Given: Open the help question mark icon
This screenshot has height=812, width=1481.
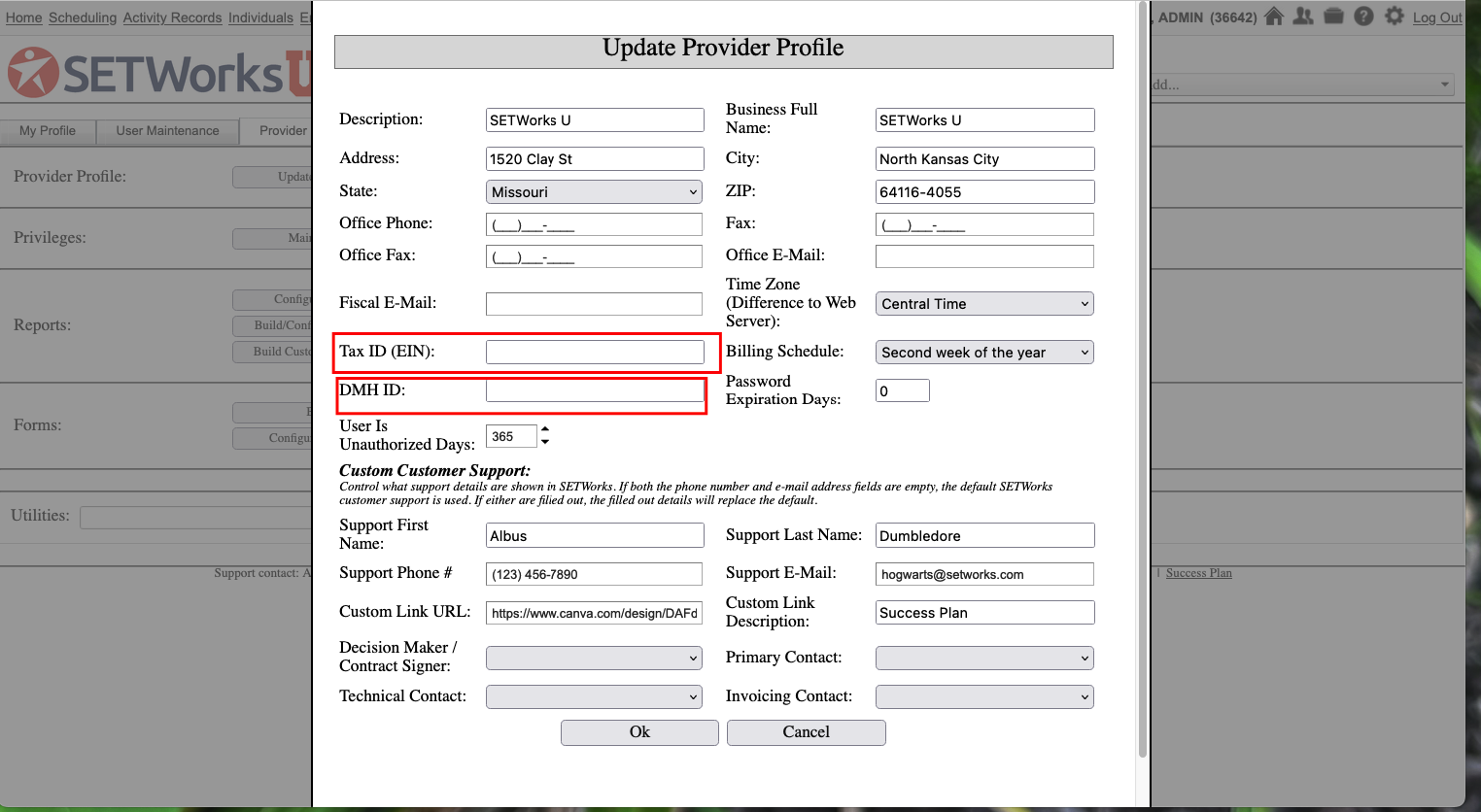Looking at the screenshot, I should [x=1363, y=17].
